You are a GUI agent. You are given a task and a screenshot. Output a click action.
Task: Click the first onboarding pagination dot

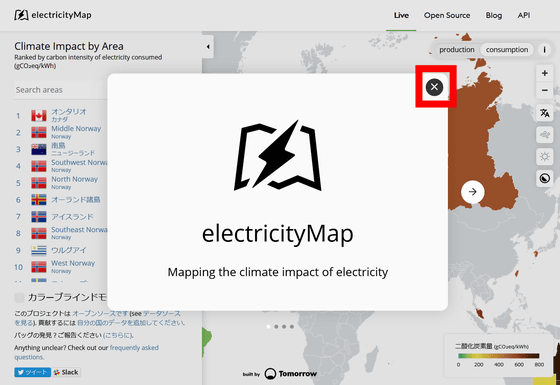coord(268,326)
